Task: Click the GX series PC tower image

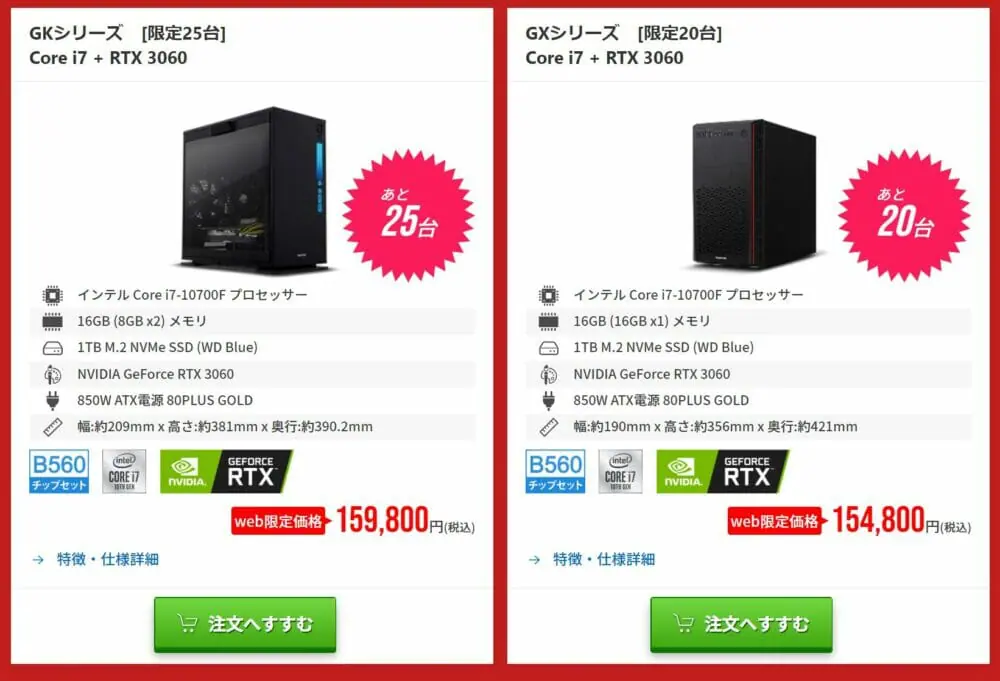Action: point(754,194)
